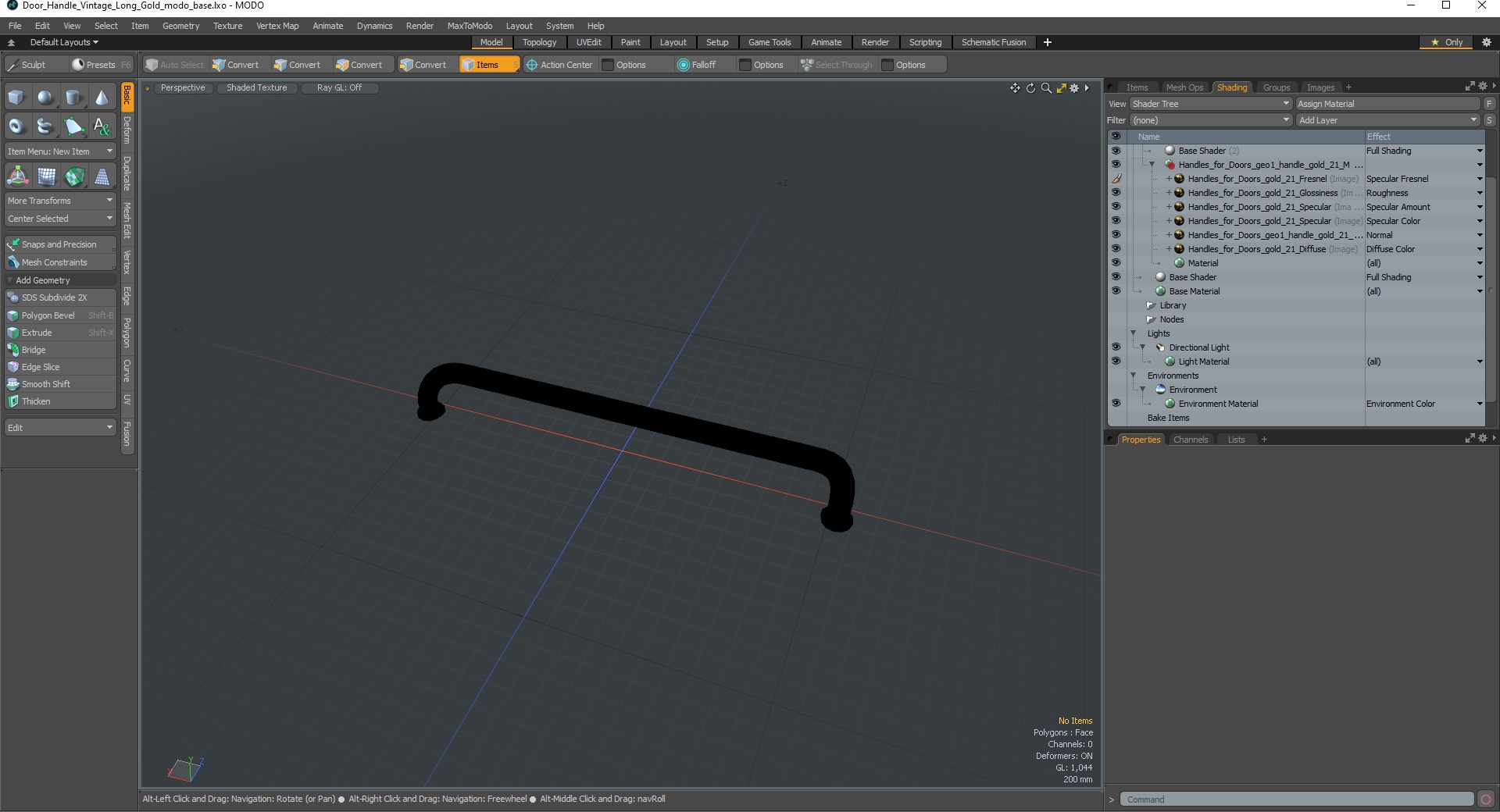The height and width of the screenshot is (812, 1500).
Task: Open viewport settings gear icon
Action: (1074, 88)
